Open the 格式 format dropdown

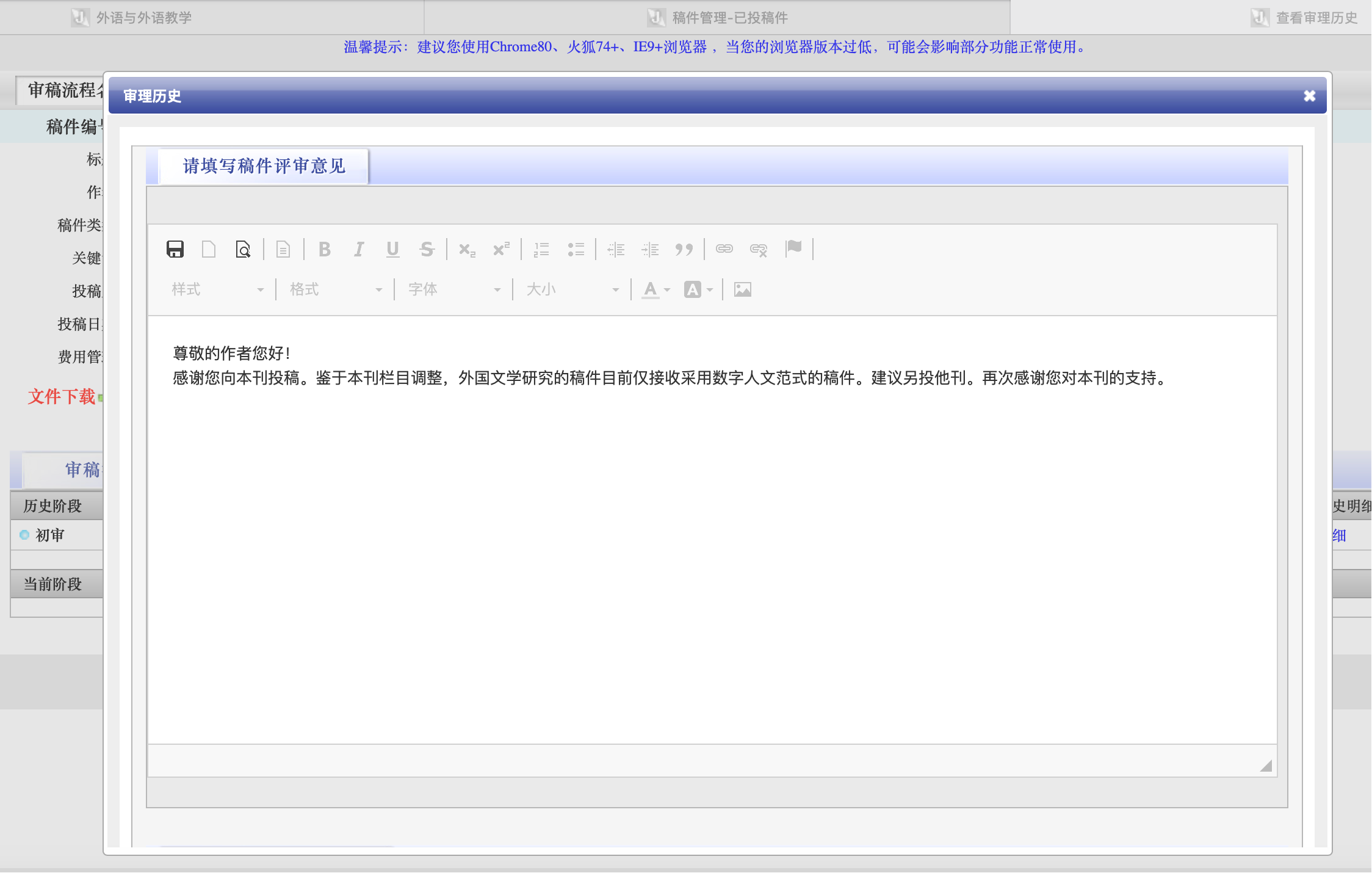point(335,289)
